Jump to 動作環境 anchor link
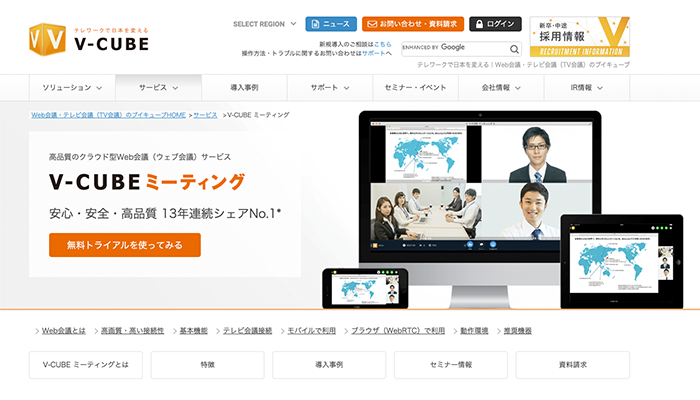Viewport: 700px width, 400px height. 474,331
